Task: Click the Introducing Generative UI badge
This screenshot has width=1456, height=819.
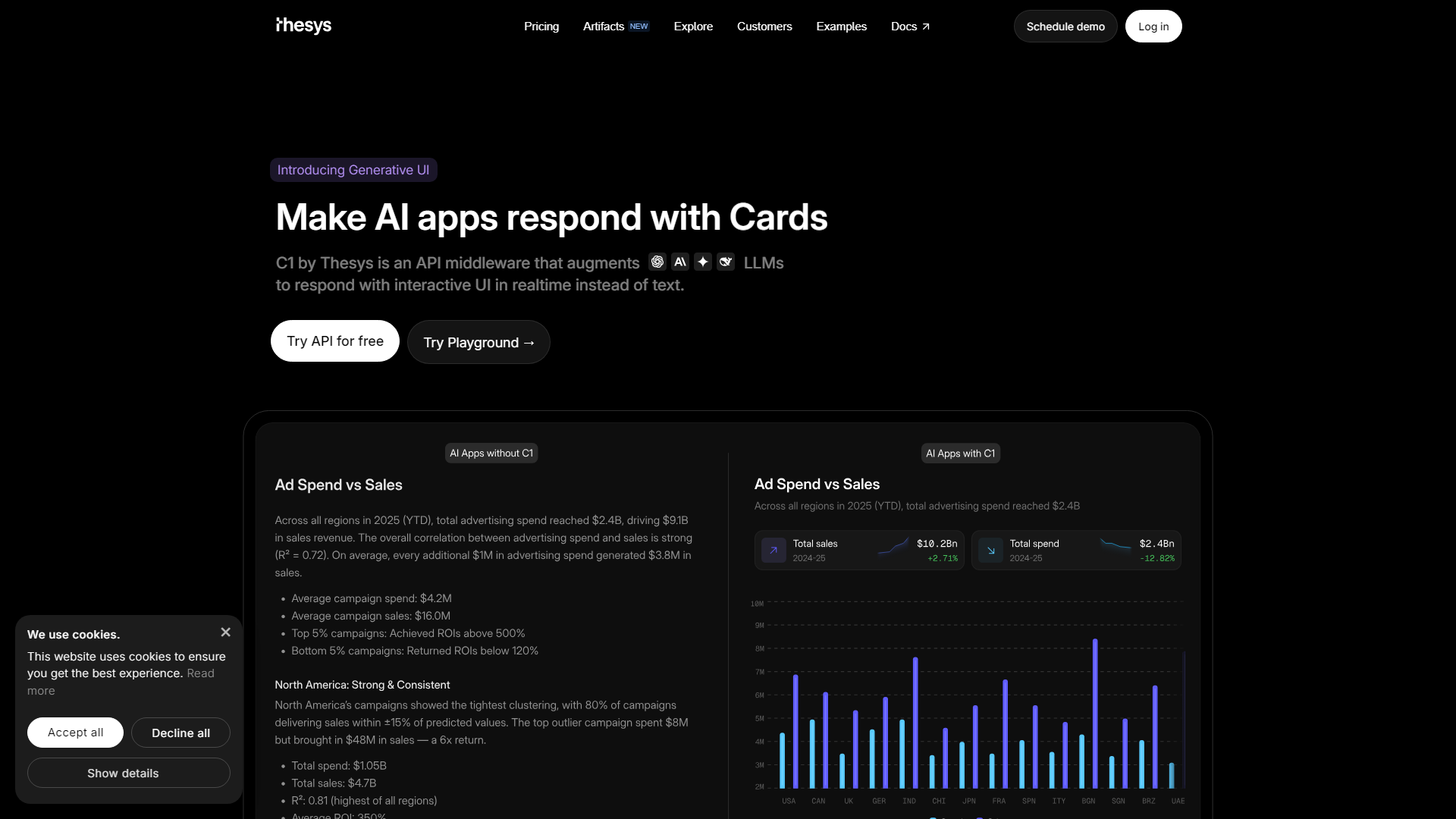Action: [x=353, y=170]
